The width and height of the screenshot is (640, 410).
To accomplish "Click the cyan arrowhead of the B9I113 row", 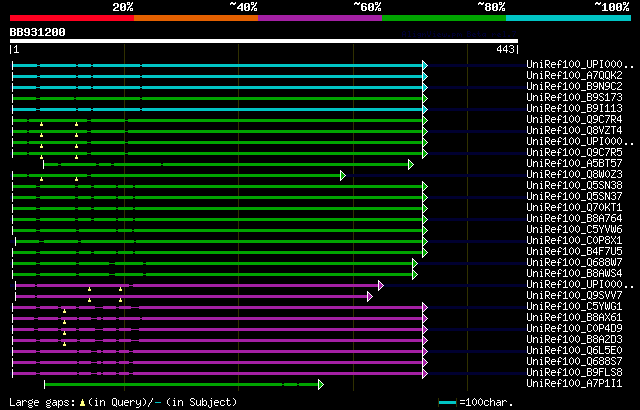I will point(425,109).
